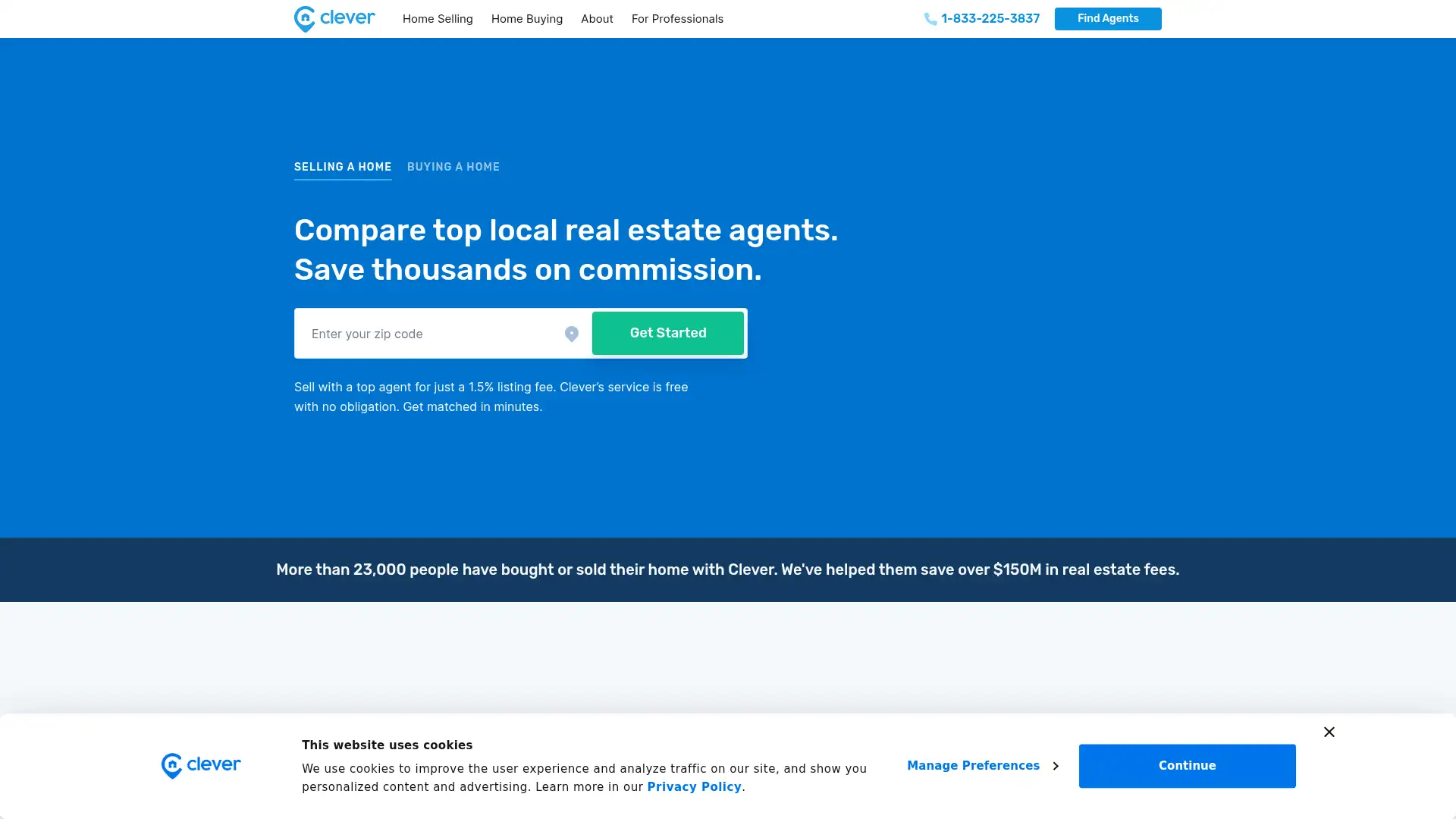Click the Find Agents button
This screenshot has width=1456, height=819.
click(x=1107, y=18)
